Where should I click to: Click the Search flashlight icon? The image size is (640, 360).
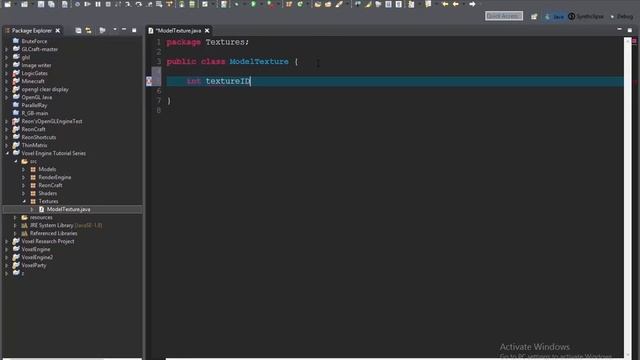click(x=339, y=4)
